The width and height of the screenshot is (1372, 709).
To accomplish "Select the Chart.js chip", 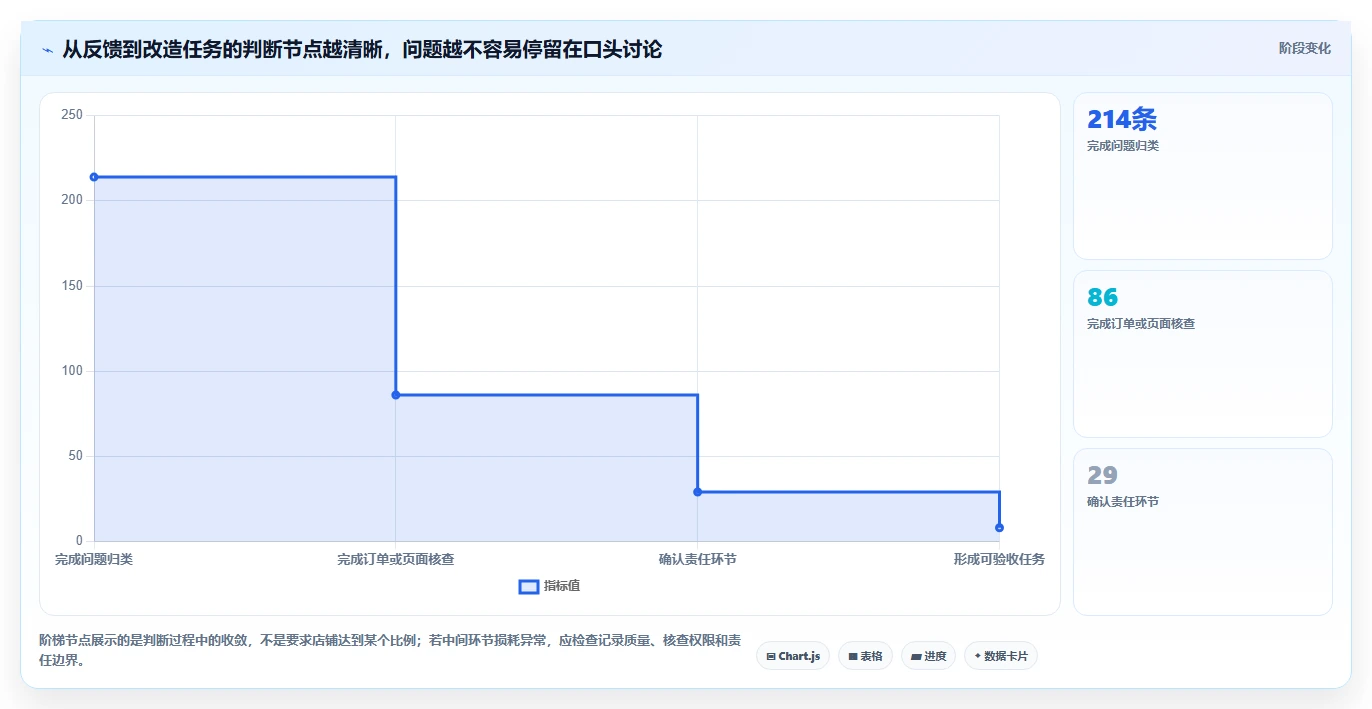I will (793, 656).
